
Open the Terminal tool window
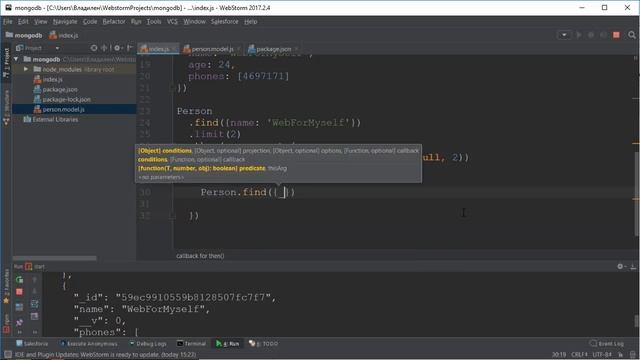(x=191, y=344)
